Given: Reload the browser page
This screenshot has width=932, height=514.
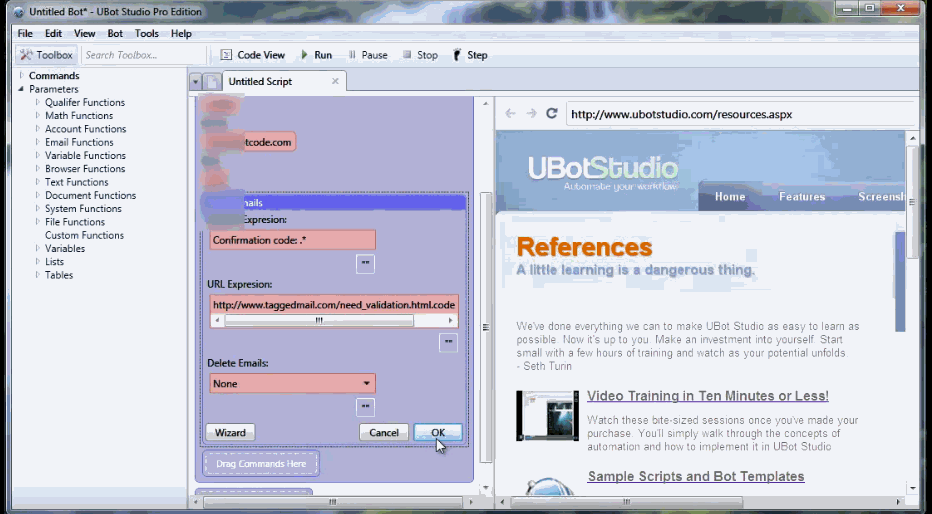Looking at the screenshot, I should (552, 113).
